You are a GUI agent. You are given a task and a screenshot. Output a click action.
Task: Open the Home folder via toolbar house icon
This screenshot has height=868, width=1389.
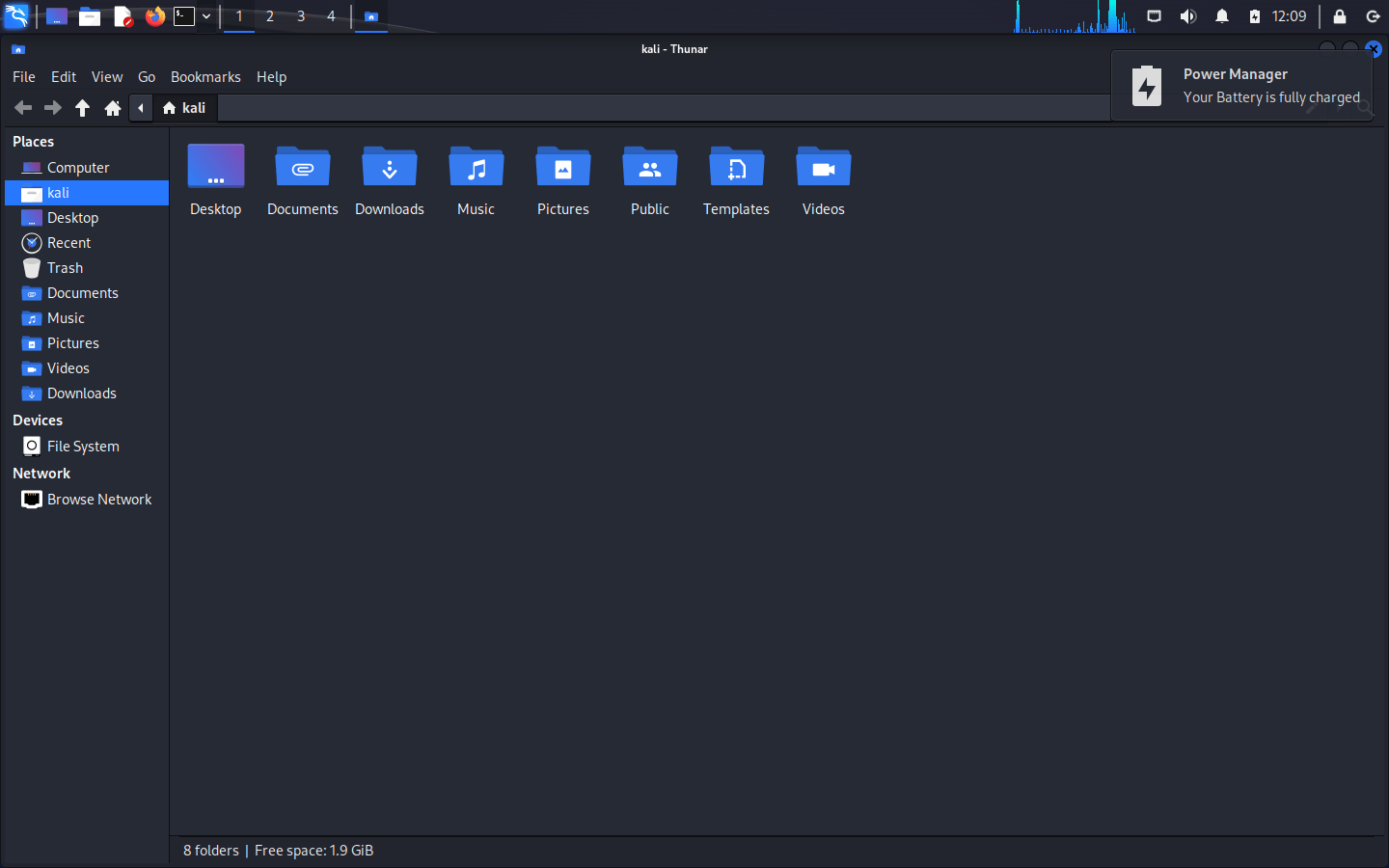click(x=113, y=108)
